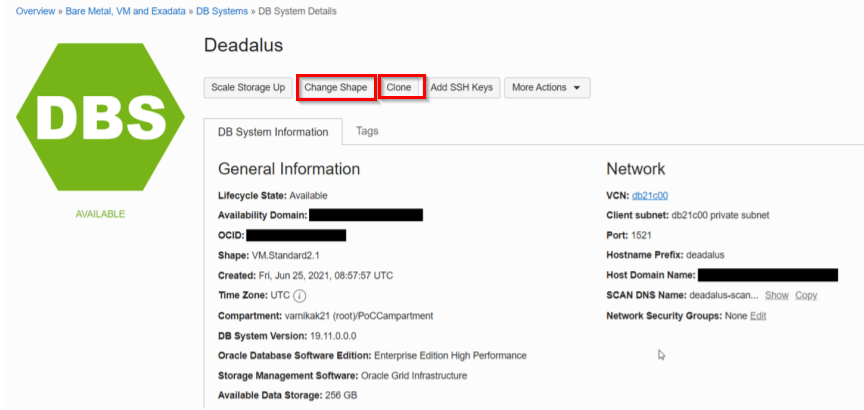Click the redacted Host Domain Name value
Image resolution: width=864 pixels, height=410 pixels.
(767, 275)
